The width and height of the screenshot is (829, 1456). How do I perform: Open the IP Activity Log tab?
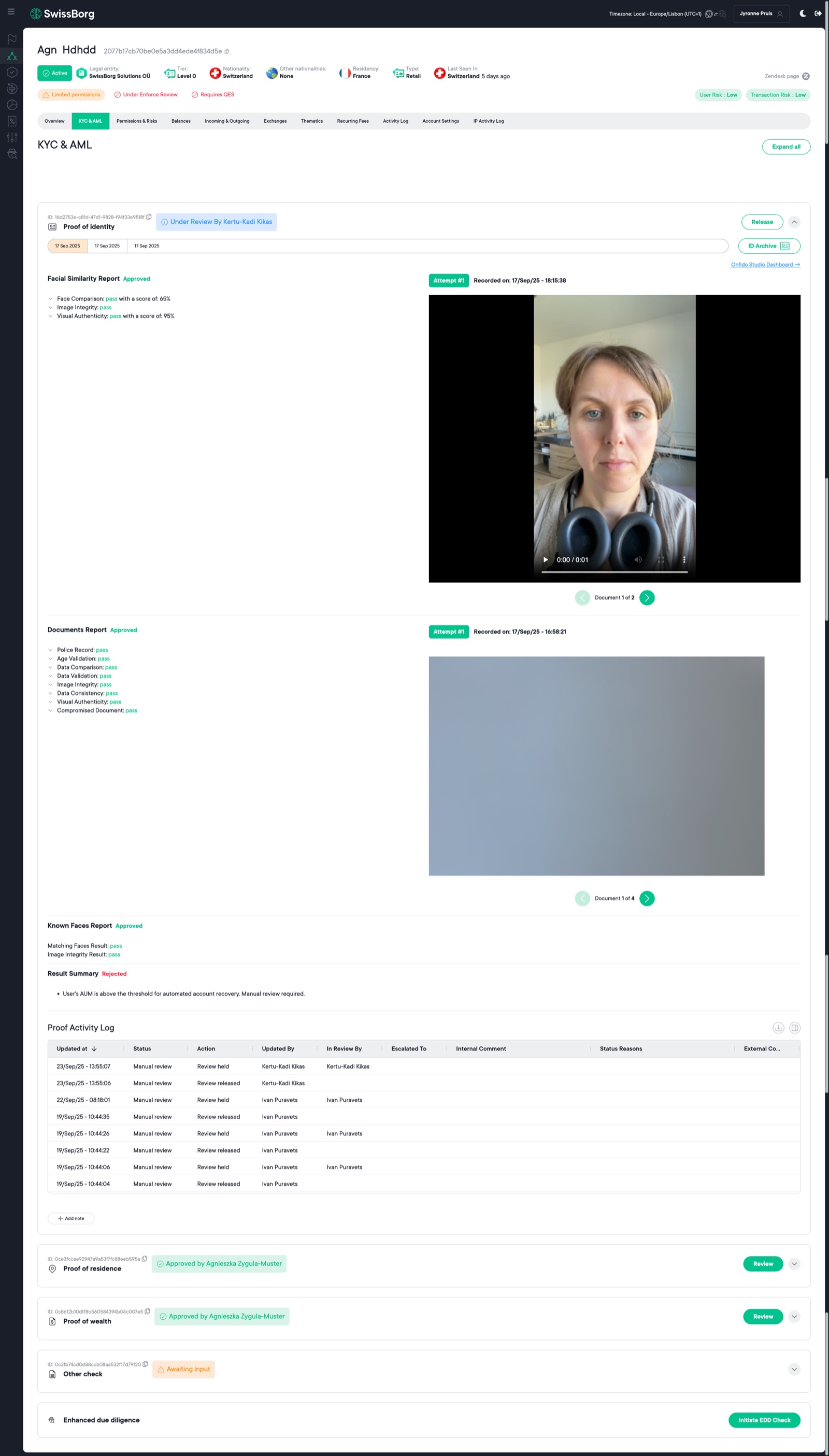pyautogui.click(x=489, y=121)
